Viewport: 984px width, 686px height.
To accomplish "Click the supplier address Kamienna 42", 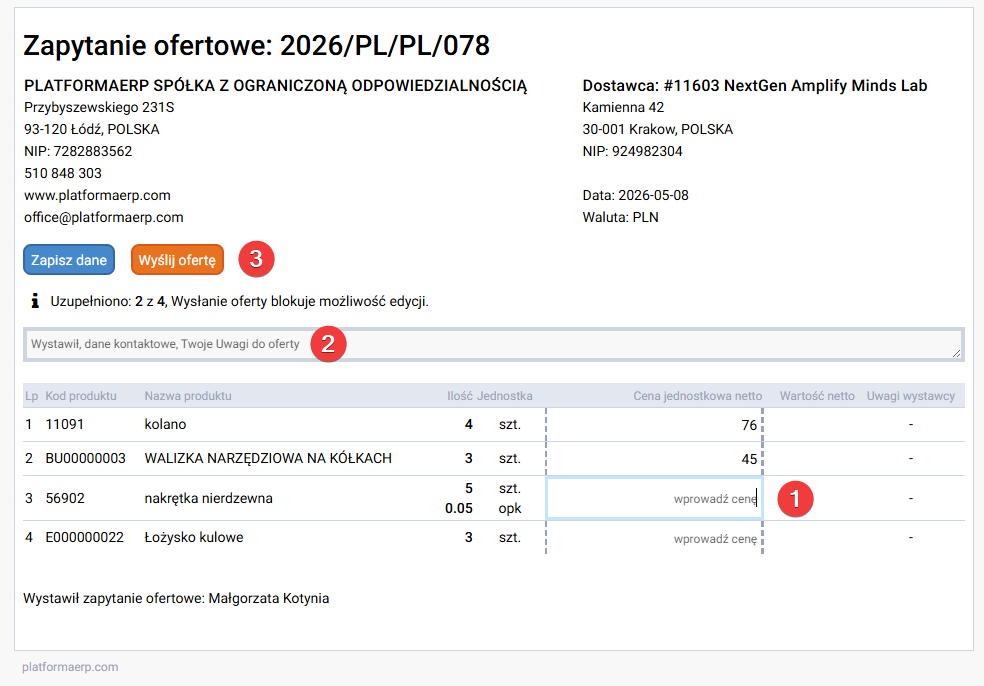I will pos(623,107).
